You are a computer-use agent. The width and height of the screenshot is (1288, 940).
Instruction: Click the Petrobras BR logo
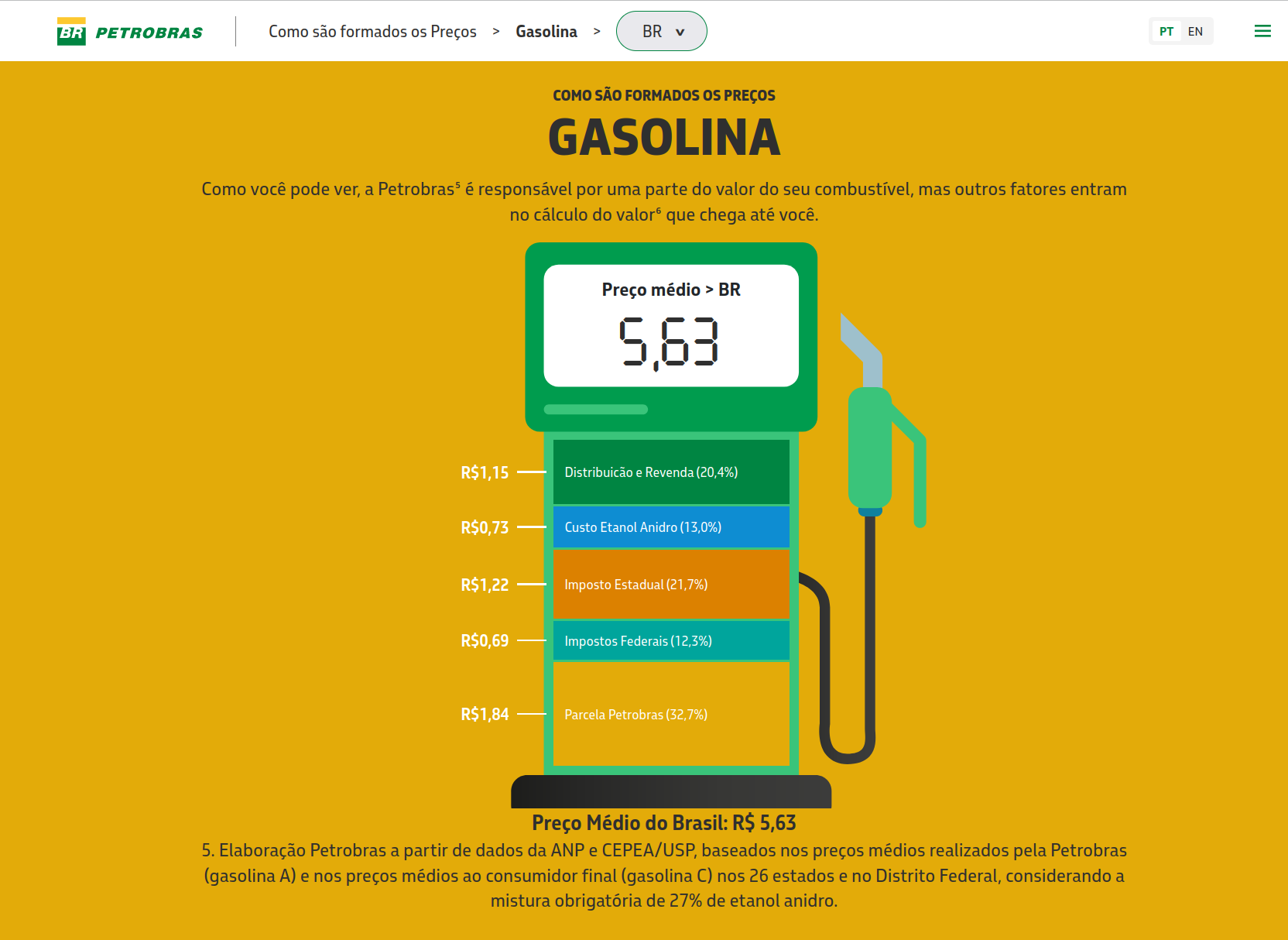130,32
